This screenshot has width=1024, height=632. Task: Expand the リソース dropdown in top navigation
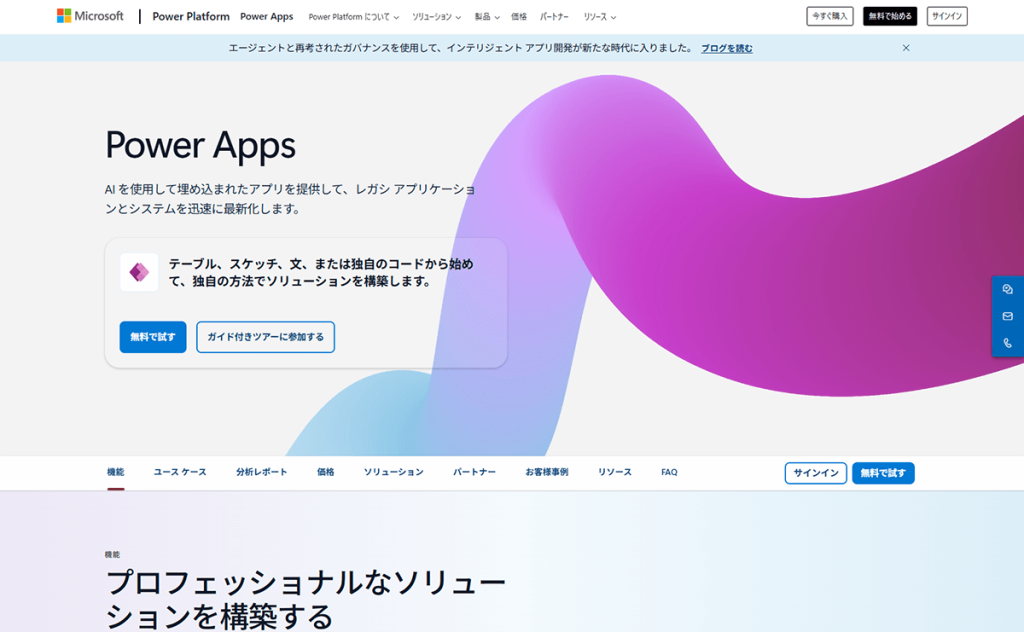600,17
